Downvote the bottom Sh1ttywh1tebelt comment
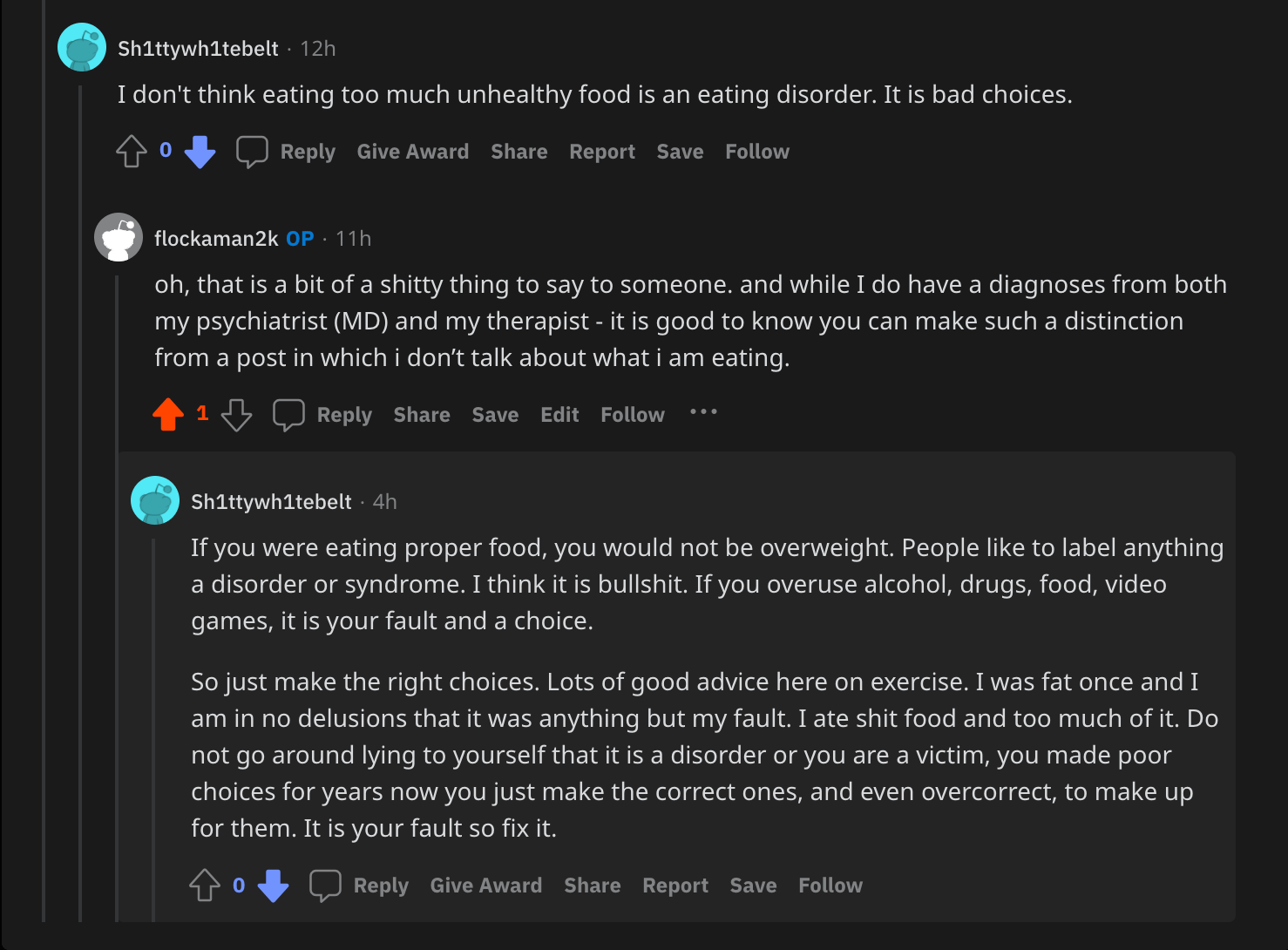Viewport: 1288px width, 950px height. click(x=273, y=886)
